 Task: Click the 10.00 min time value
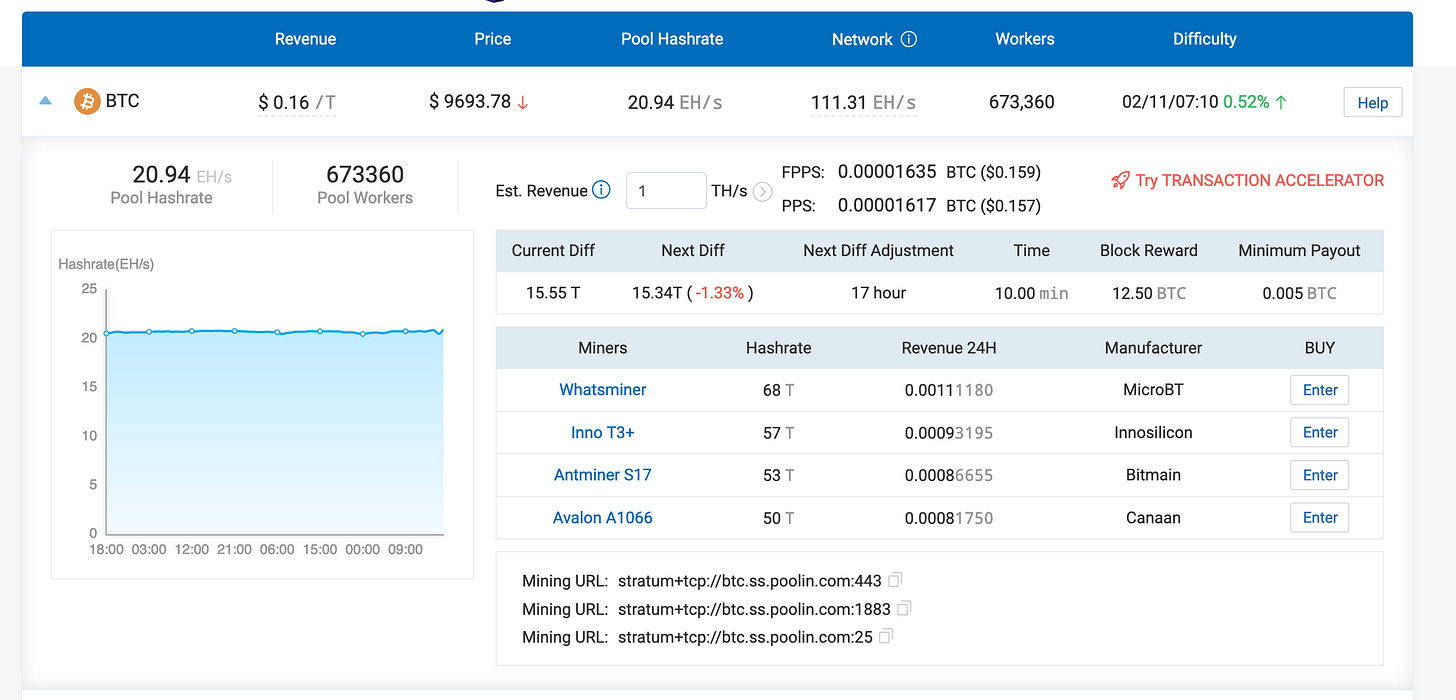click(1031, 293)
